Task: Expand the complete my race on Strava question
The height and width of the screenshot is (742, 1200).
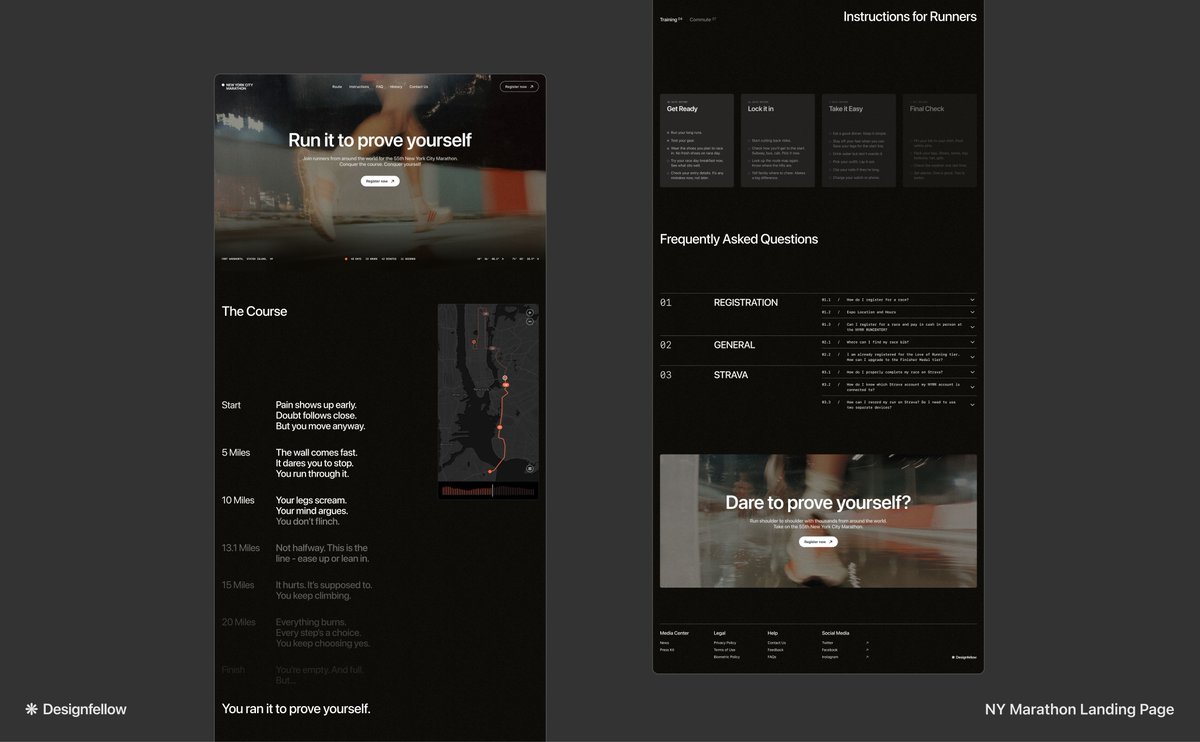Action: [899, 372]
